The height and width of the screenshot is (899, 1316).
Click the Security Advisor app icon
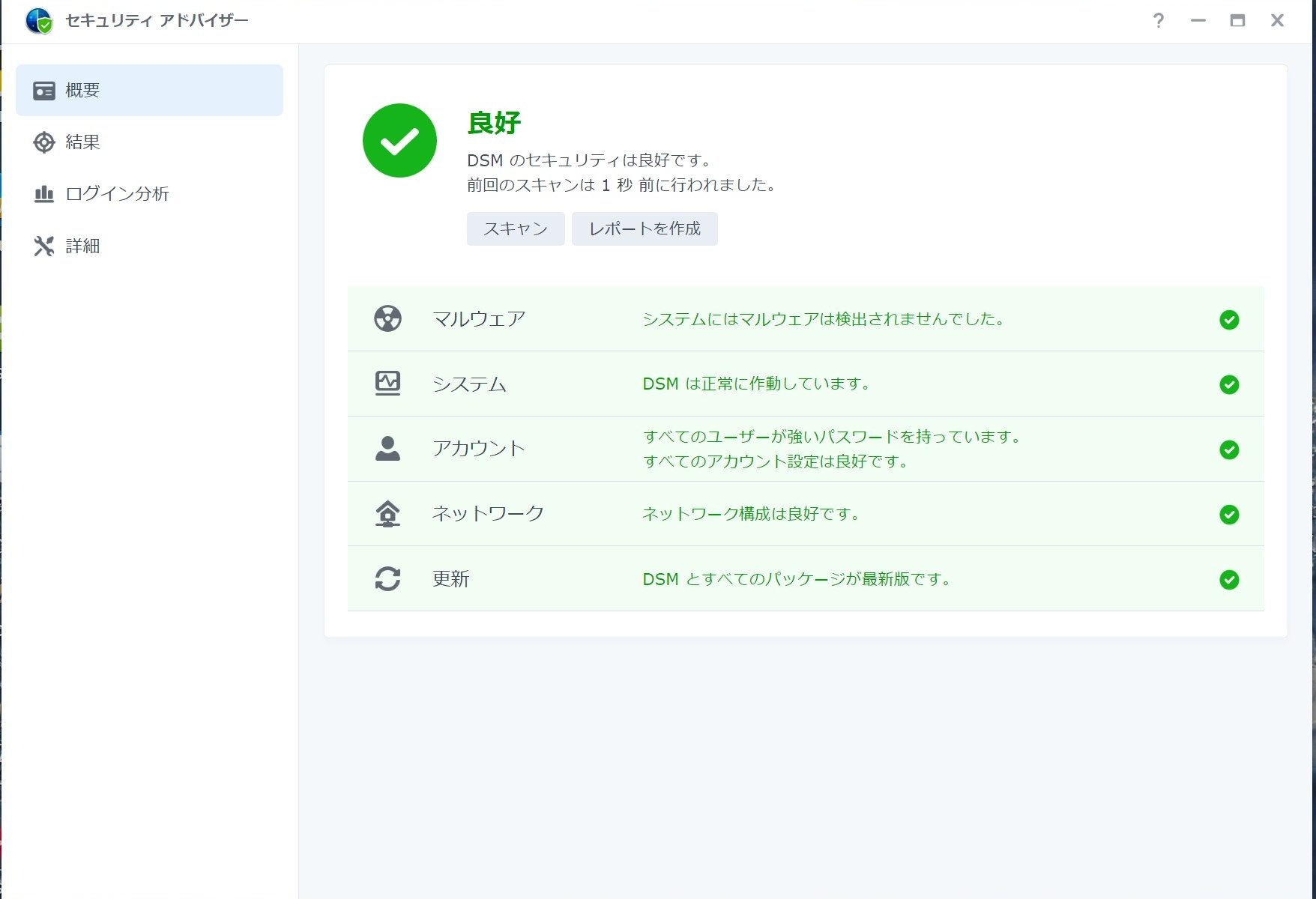click(38, 21)
